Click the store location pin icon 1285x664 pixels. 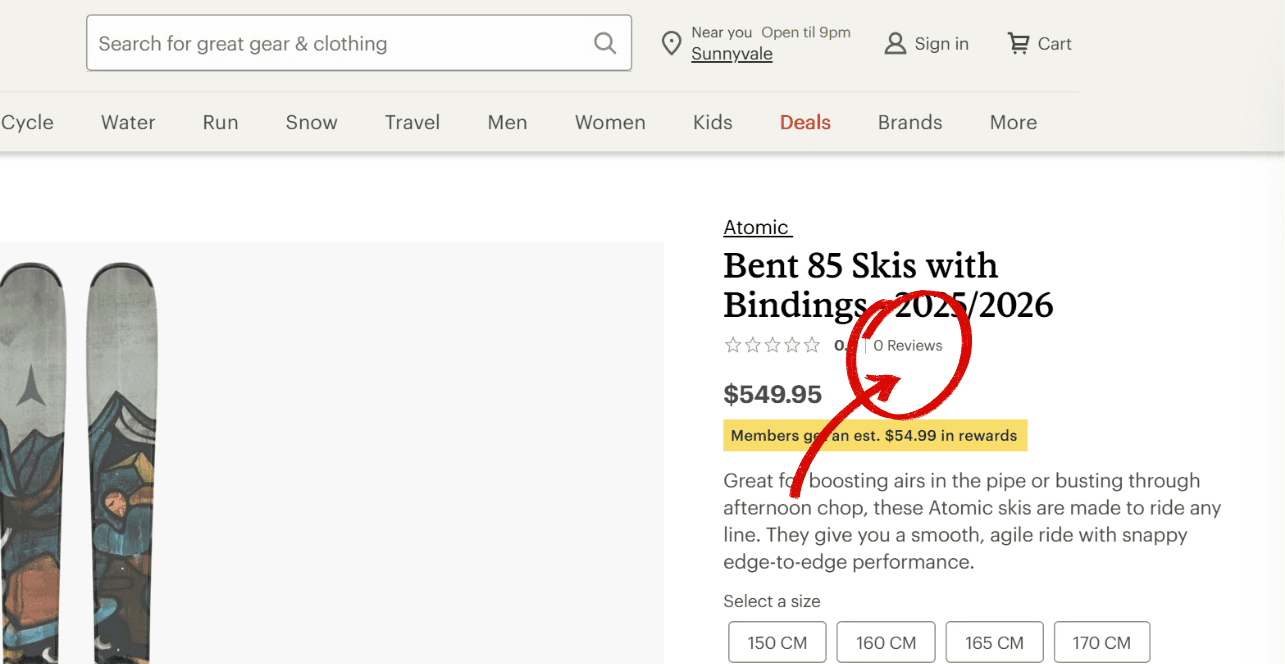coord(672,44)
